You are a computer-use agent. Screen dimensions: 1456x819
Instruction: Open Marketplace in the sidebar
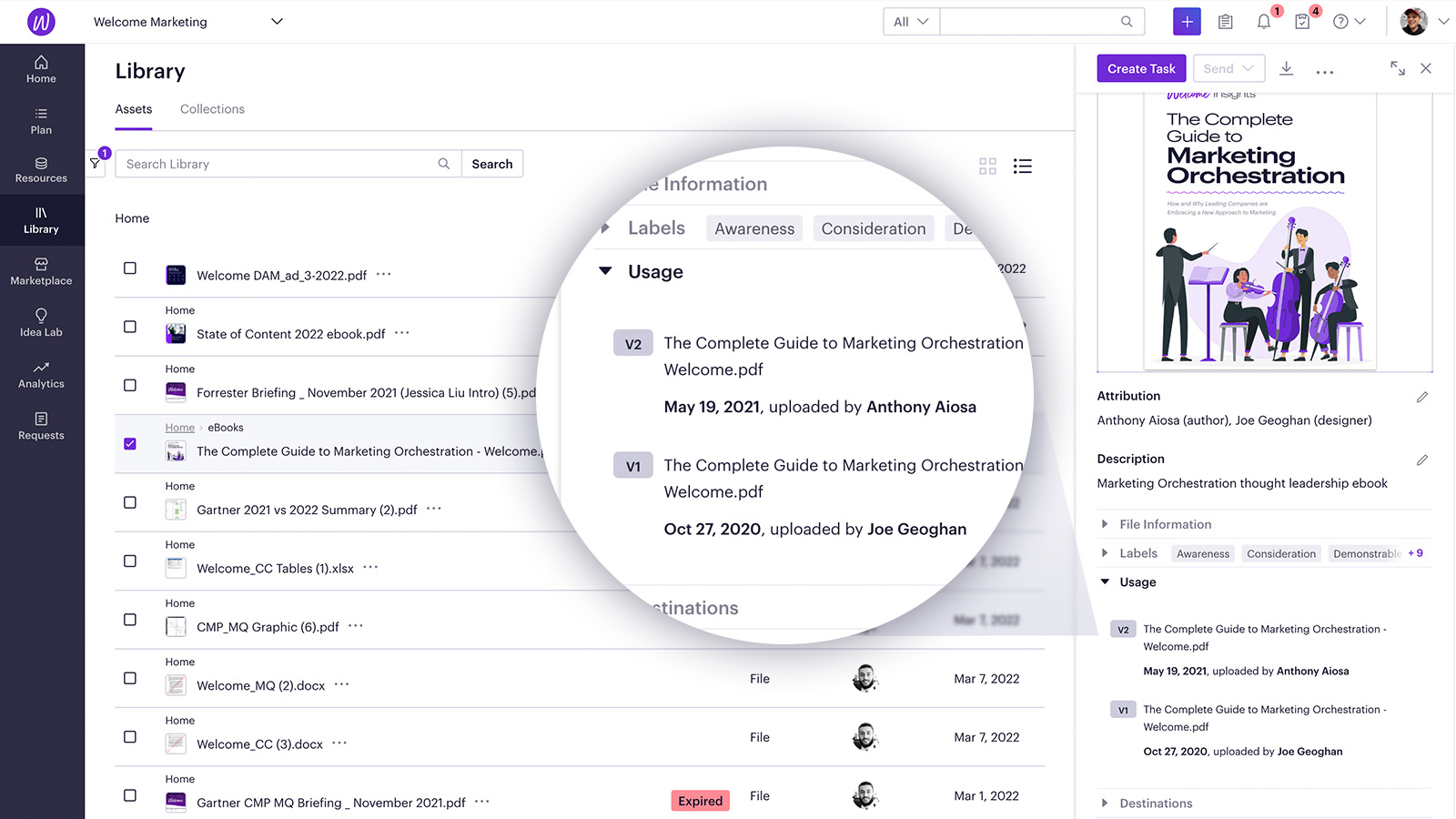pos(41,272)
